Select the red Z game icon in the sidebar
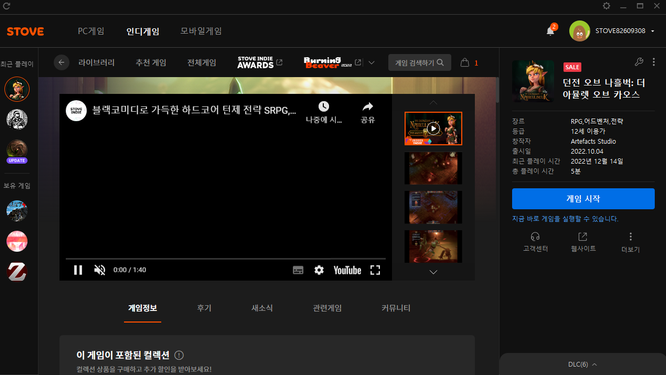 [x=17, y=272]
